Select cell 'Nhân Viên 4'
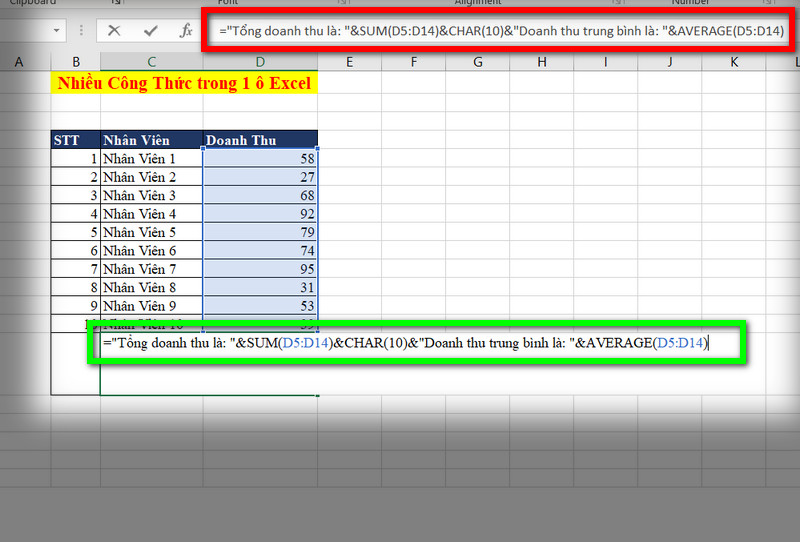800x542 pixels. coord(152,214)
